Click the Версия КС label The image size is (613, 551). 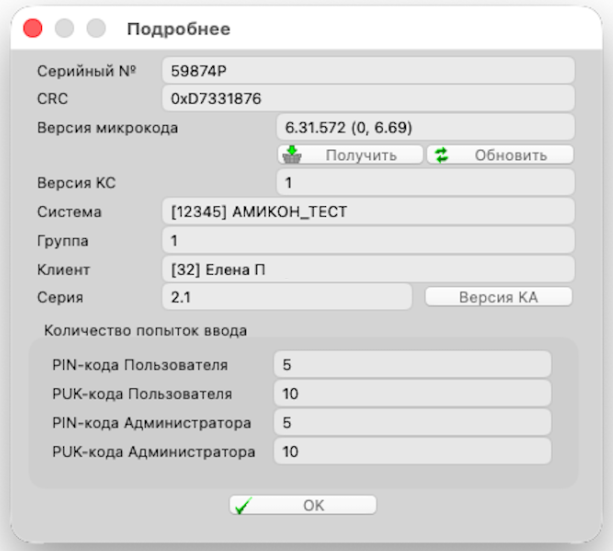point(76,183)
